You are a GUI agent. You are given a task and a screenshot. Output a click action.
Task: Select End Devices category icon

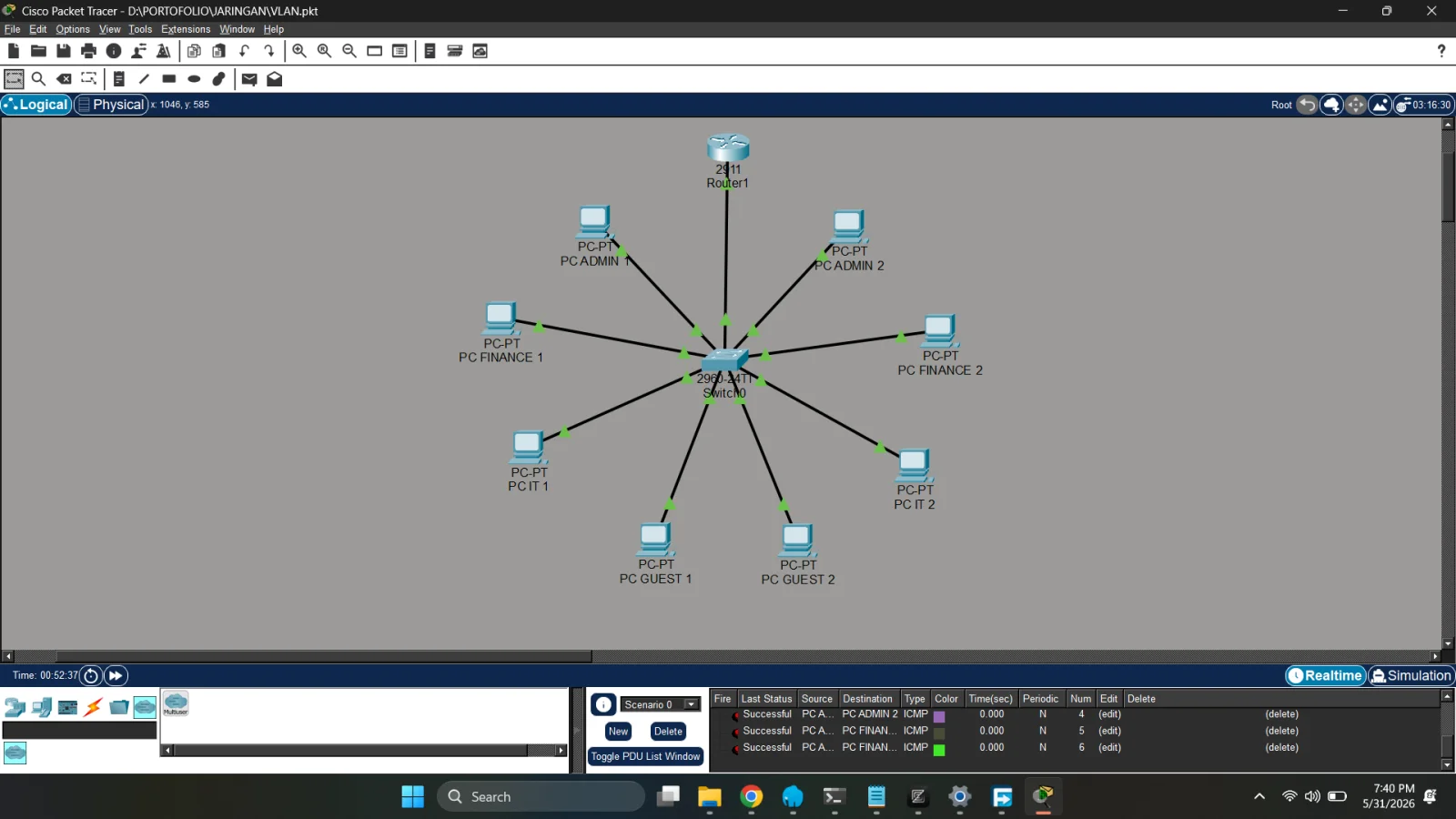(41, 707)
